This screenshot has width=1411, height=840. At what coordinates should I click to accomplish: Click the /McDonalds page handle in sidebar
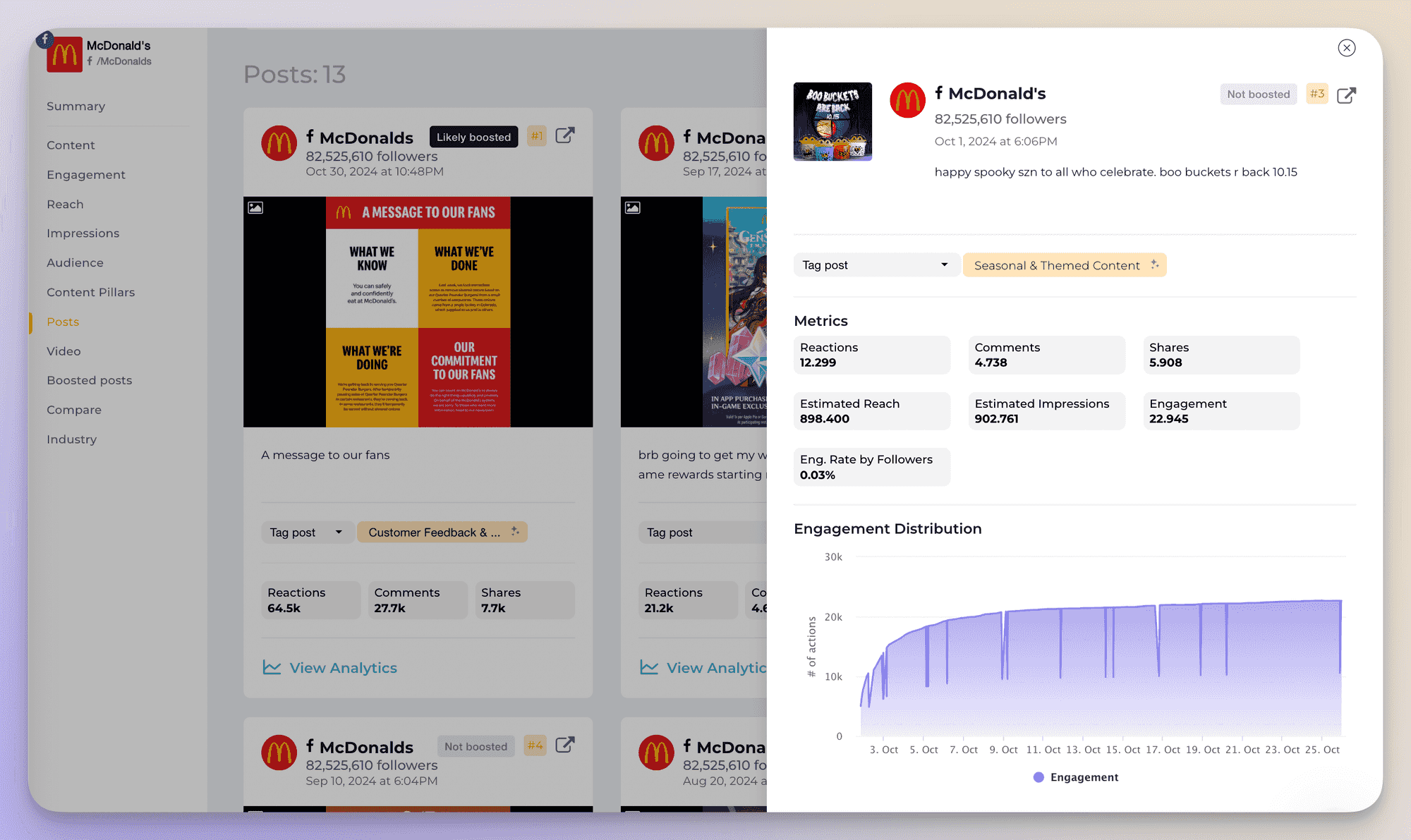(119, 61)
